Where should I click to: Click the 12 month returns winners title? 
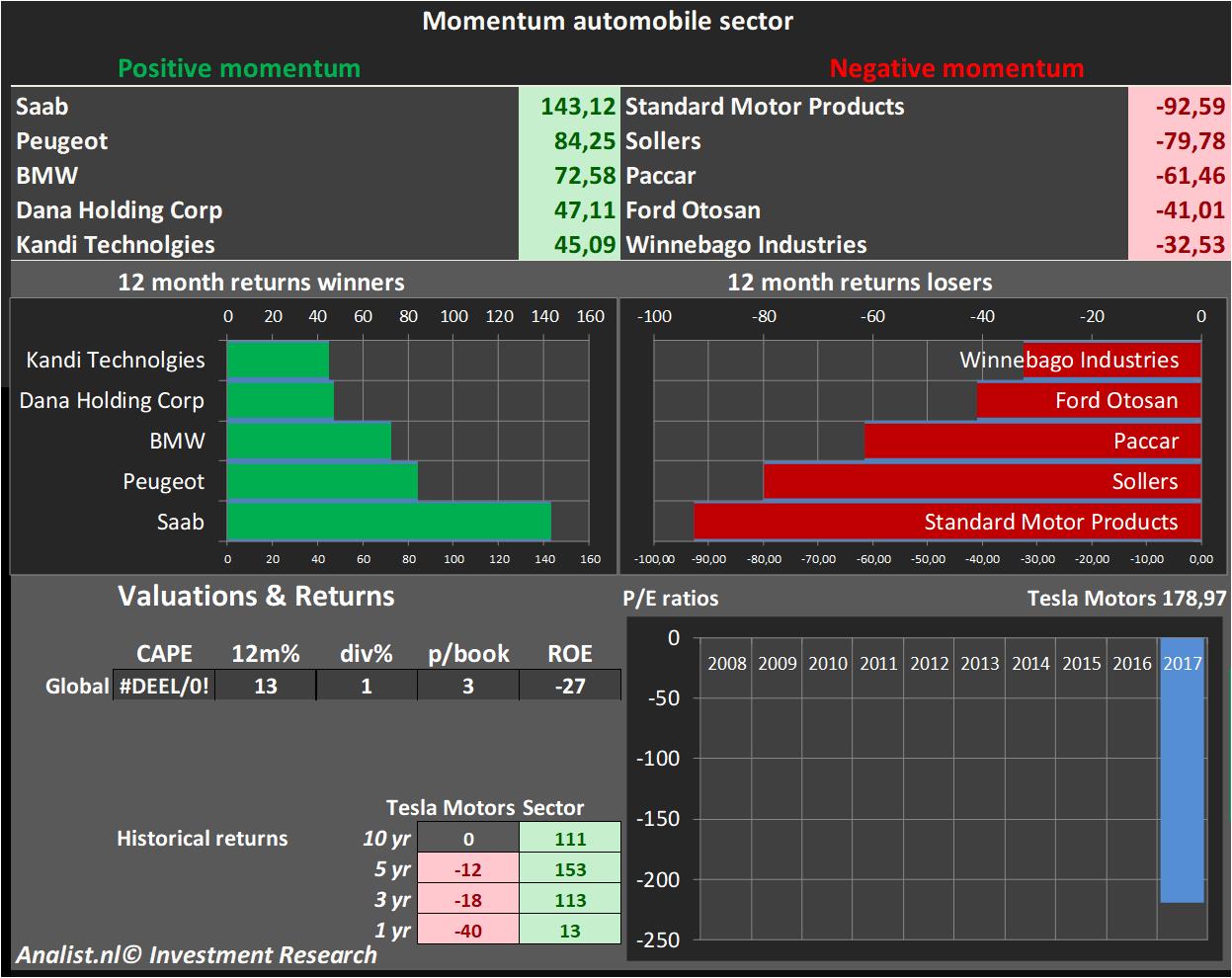tap(261, 283)
